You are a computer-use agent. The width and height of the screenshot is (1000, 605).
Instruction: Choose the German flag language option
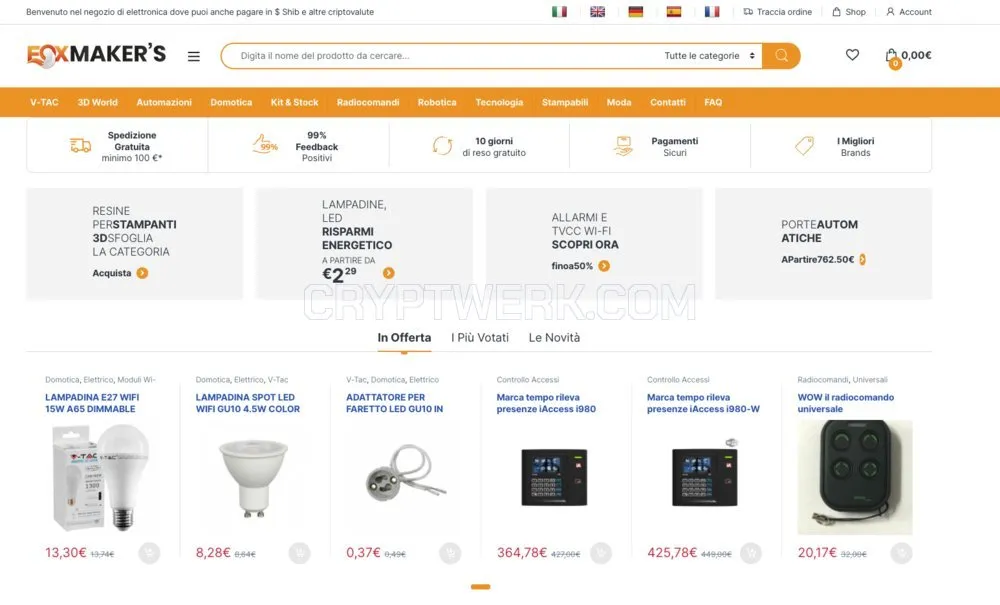[636, 11]
